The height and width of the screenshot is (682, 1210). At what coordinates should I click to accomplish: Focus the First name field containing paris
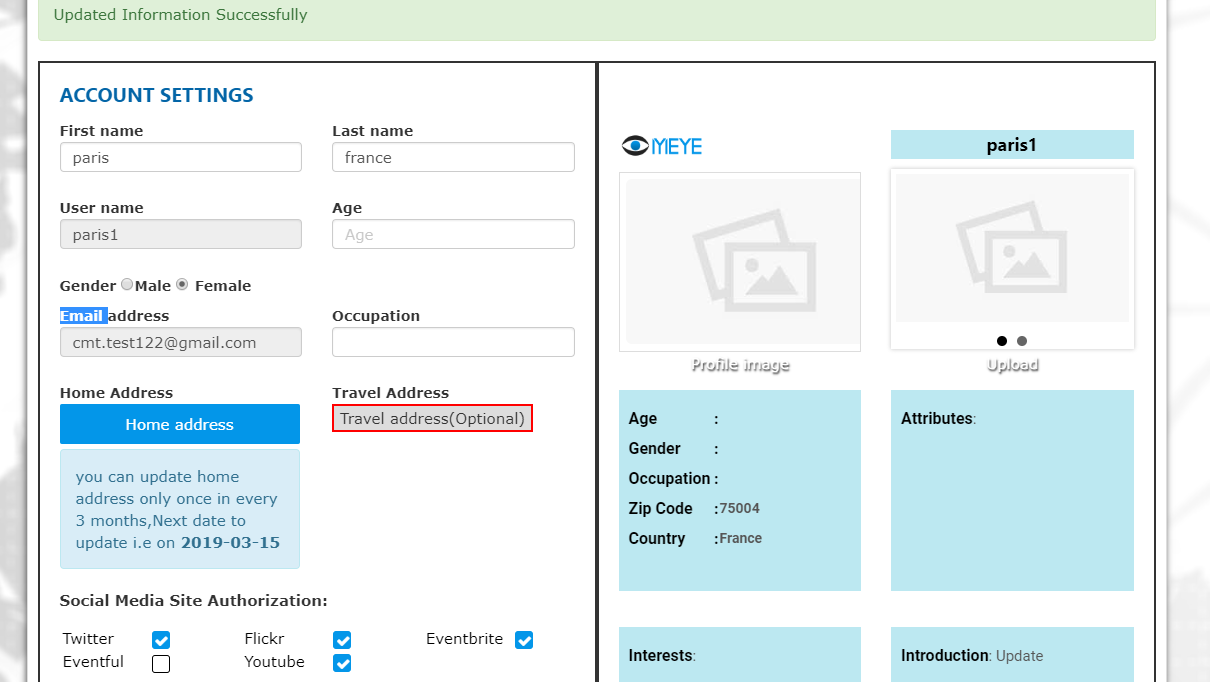(x=181, y=157)
